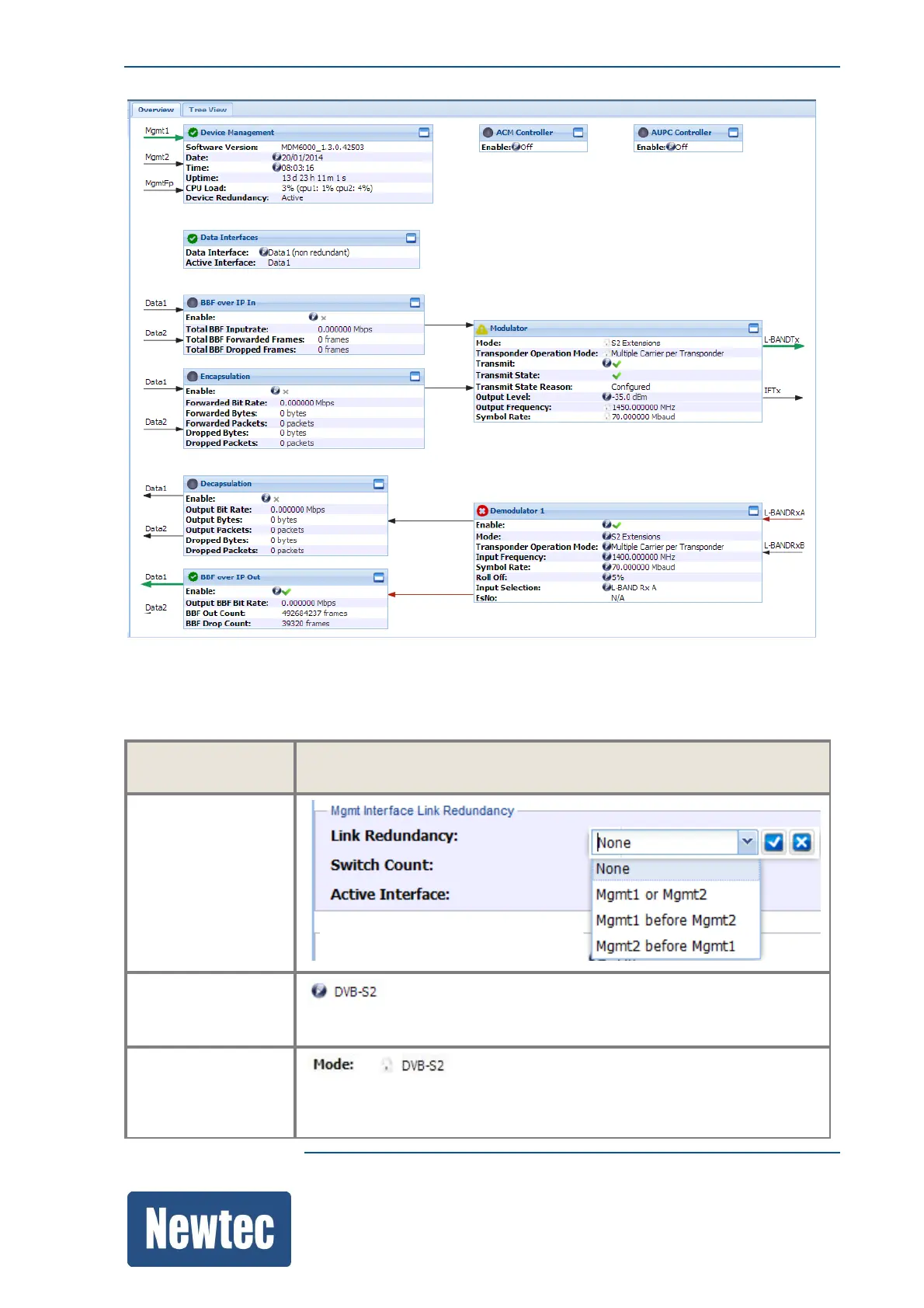Viewport: 924px width, 1308px height.
Task: Toggle Demodulator 1 Enable setting
Action: pyautogui.click(x=607, y=525)
